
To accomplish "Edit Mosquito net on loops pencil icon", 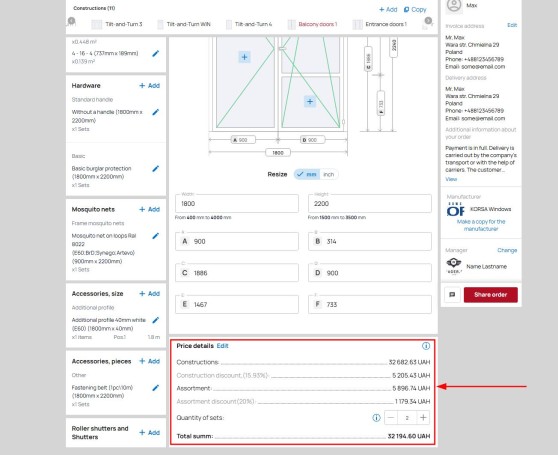I will click(x=156, y=236).
